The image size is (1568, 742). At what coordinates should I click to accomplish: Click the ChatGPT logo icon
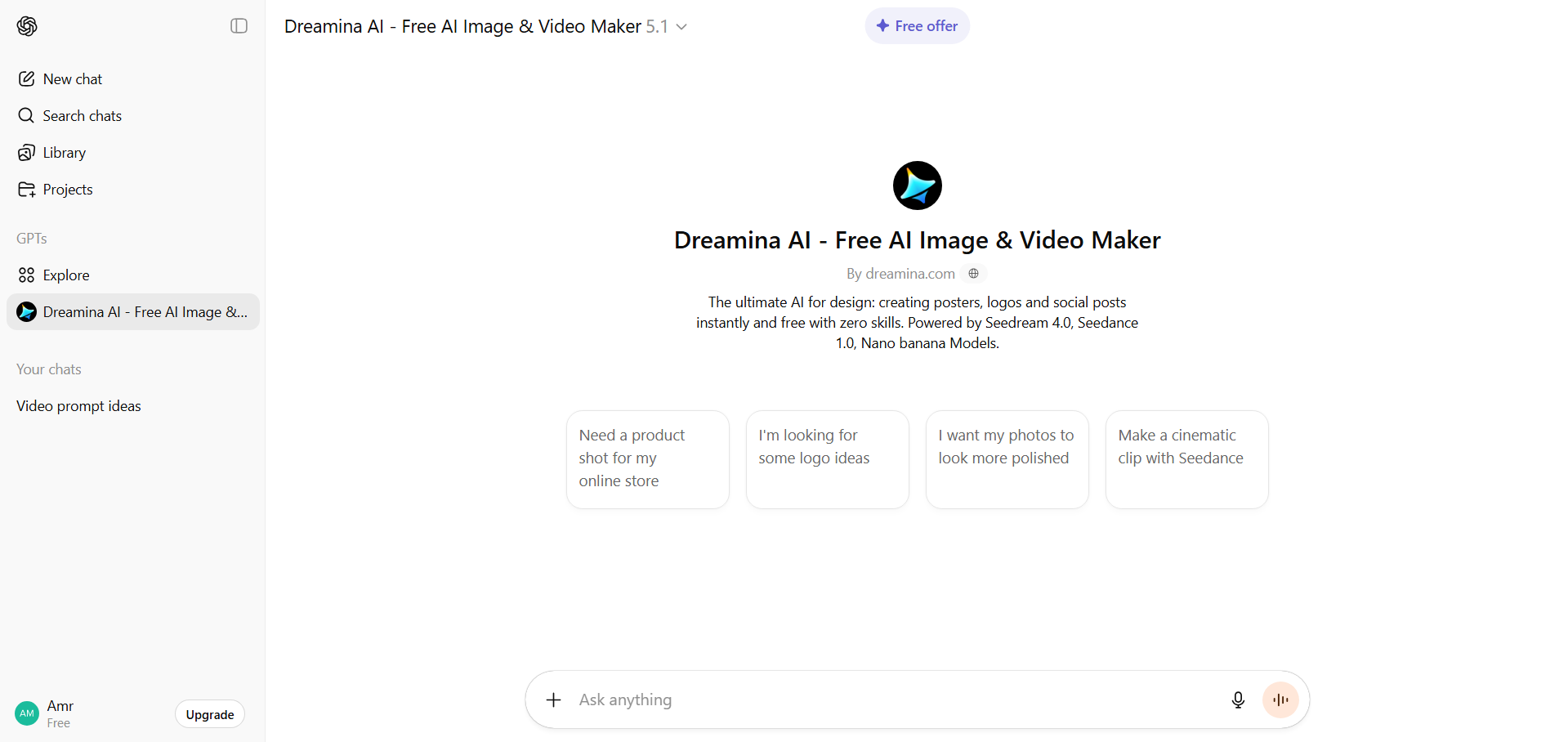pyautogui.click(x=27, y=26)
